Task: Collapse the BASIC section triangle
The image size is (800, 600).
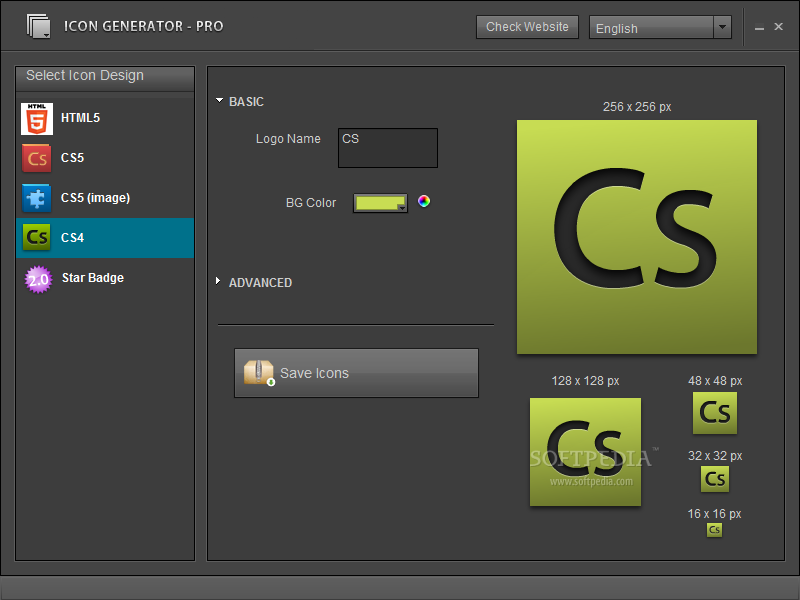Action: click(x=219, y=101)
